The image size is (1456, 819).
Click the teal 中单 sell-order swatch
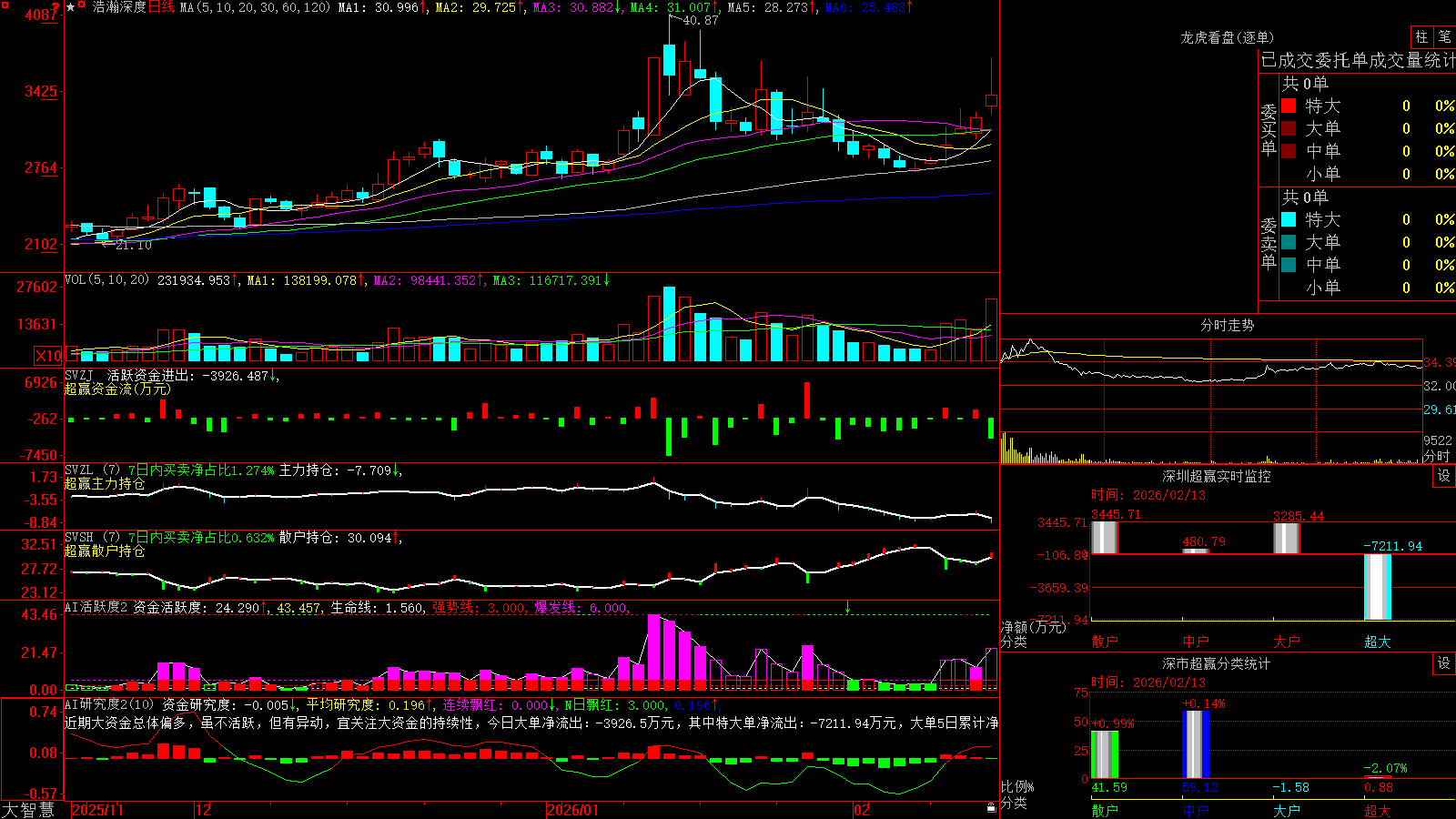(1289, 265)
